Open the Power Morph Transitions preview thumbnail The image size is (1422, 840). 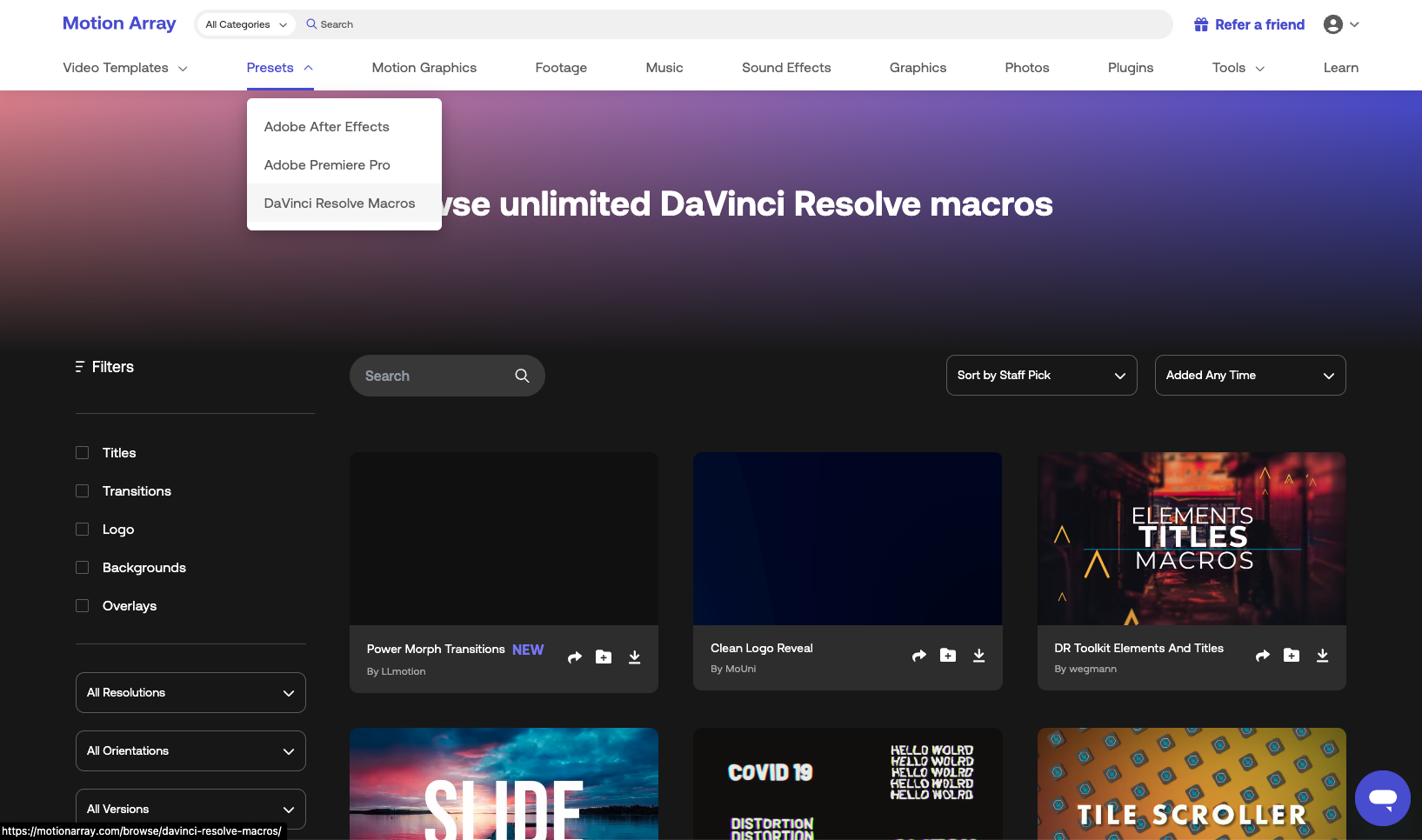click(504, 538)
